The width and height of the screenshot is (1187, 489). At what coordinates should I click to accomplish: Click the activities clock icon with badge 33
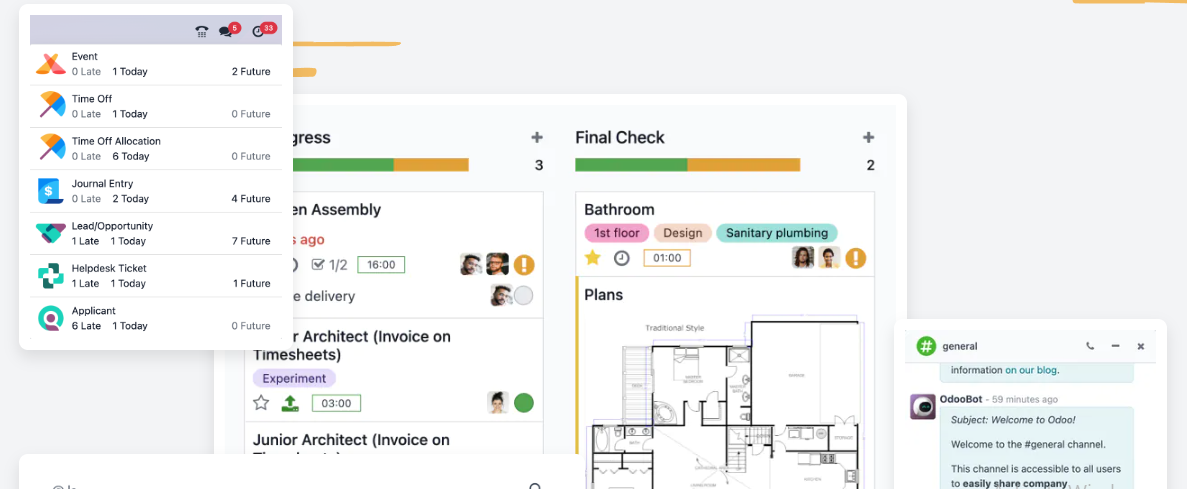point(260,31)
